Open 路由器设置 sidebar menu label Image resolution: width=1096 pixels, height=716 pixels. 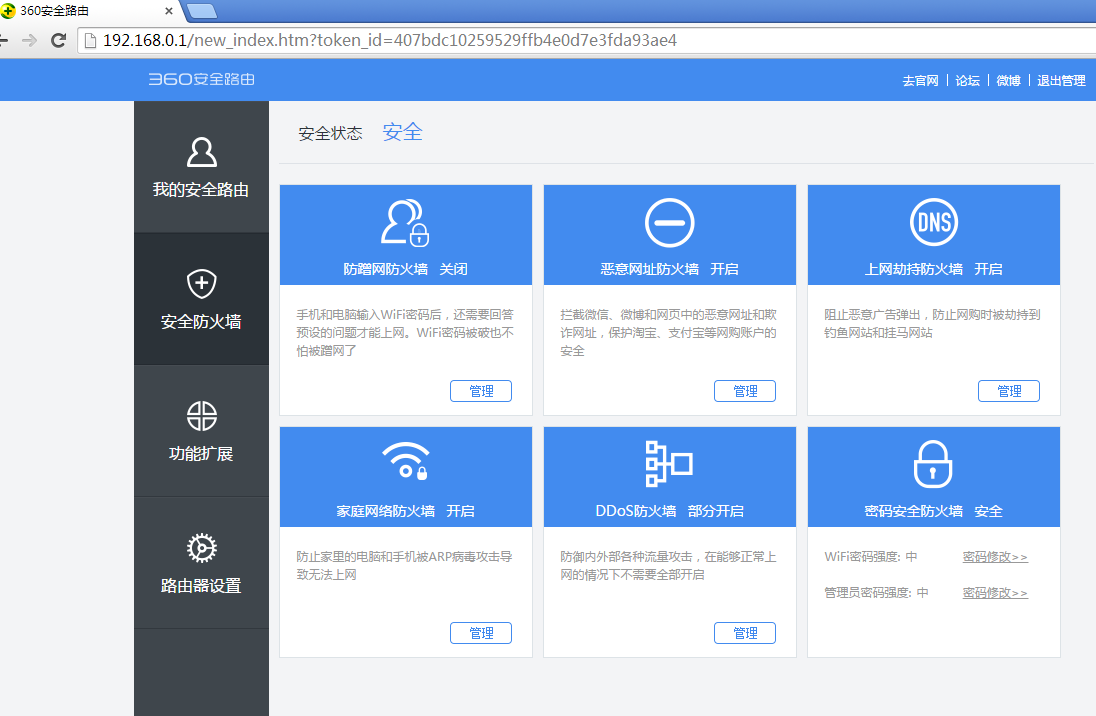click(201, 586)
